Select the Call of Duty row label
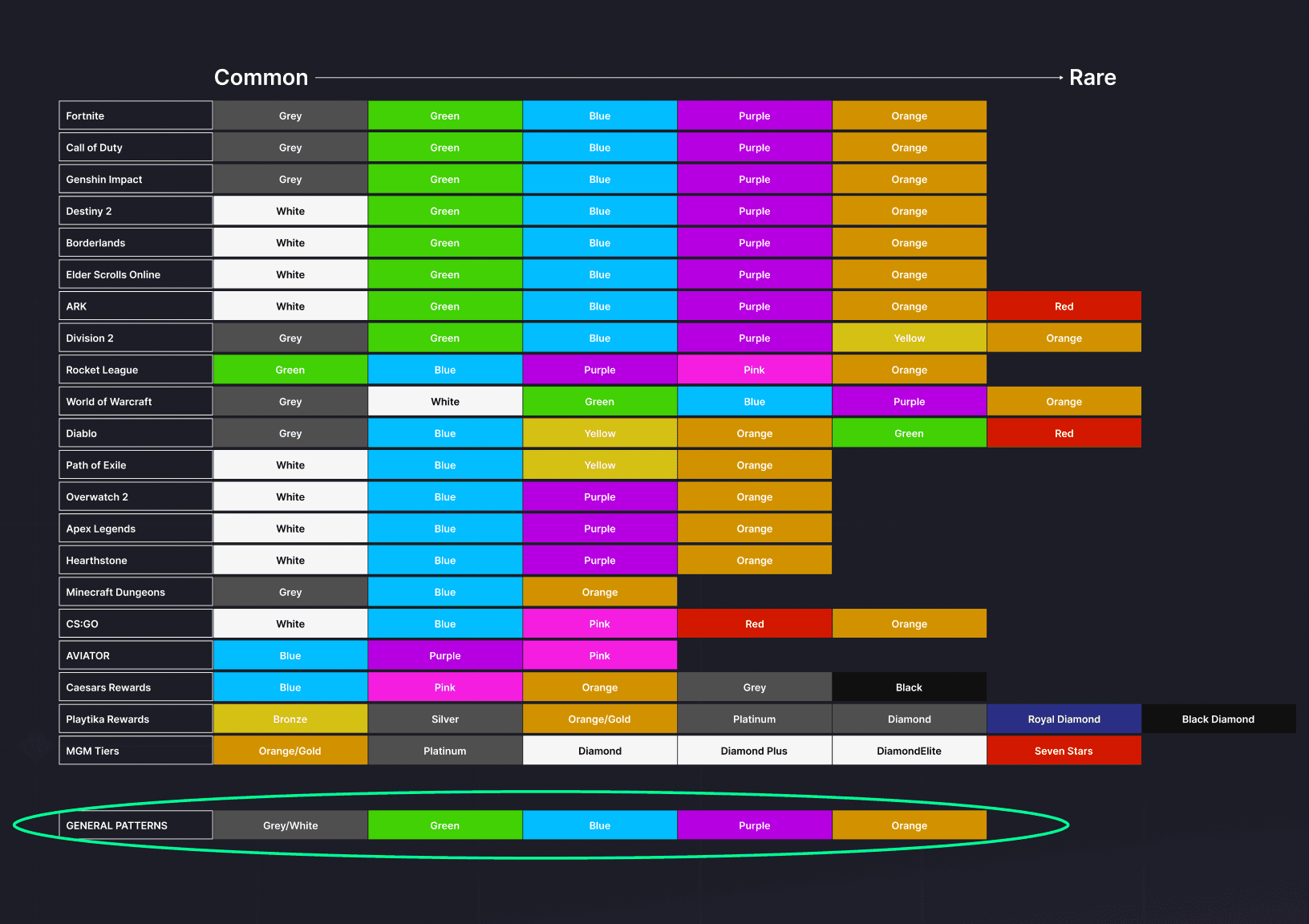The width and height of the screenshot is (1309, 924). [136, 148]
